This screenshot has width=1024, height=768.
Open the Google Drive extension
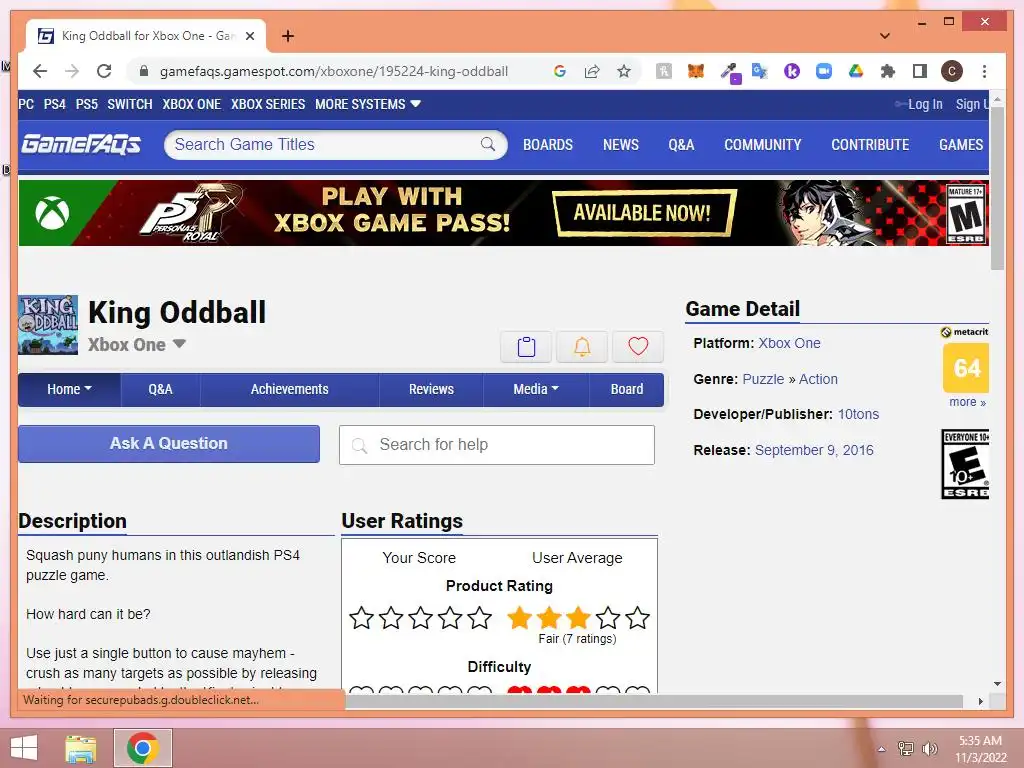click(x=856, y=71)
